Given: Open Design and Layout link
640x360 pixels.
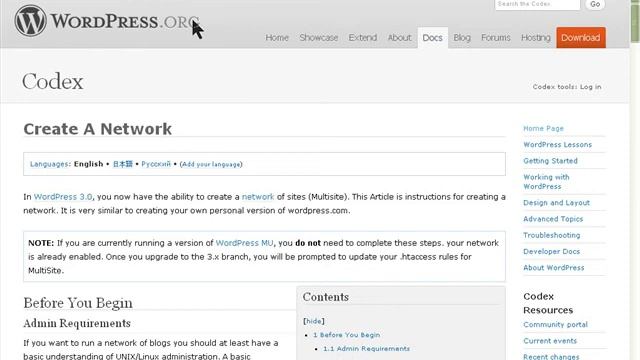Looking at the screenshot, I should (x=556, y=202).
